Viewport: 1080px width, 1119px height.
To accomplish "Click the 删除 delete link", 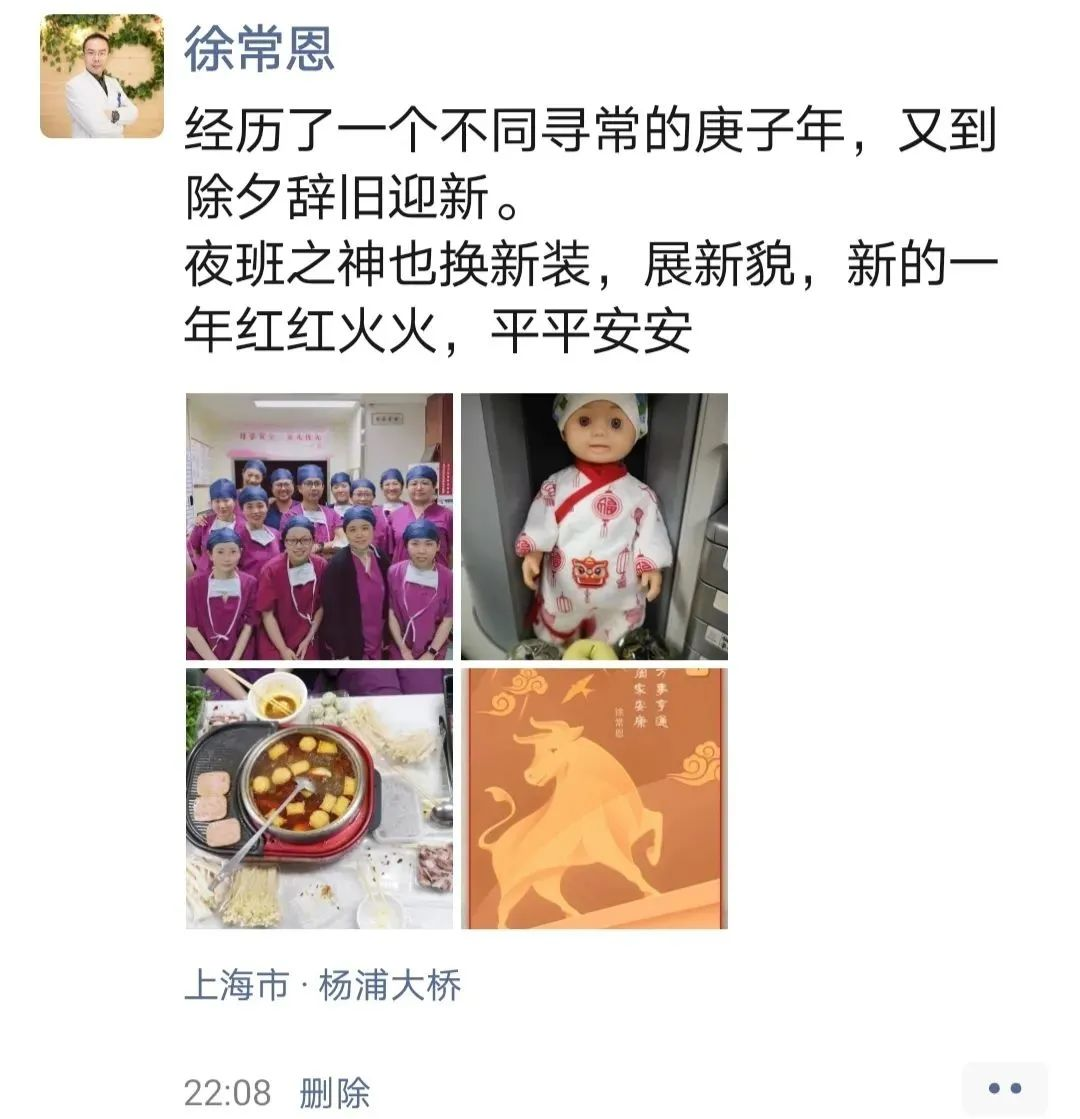I will 335,1093.
